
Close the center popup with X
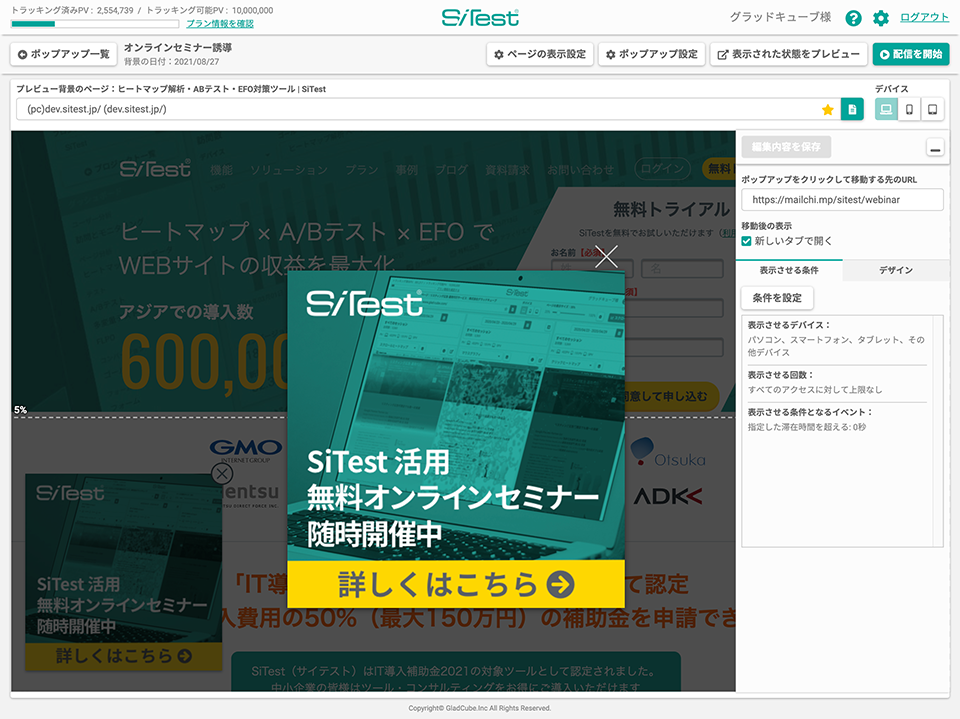click(606, 257)
